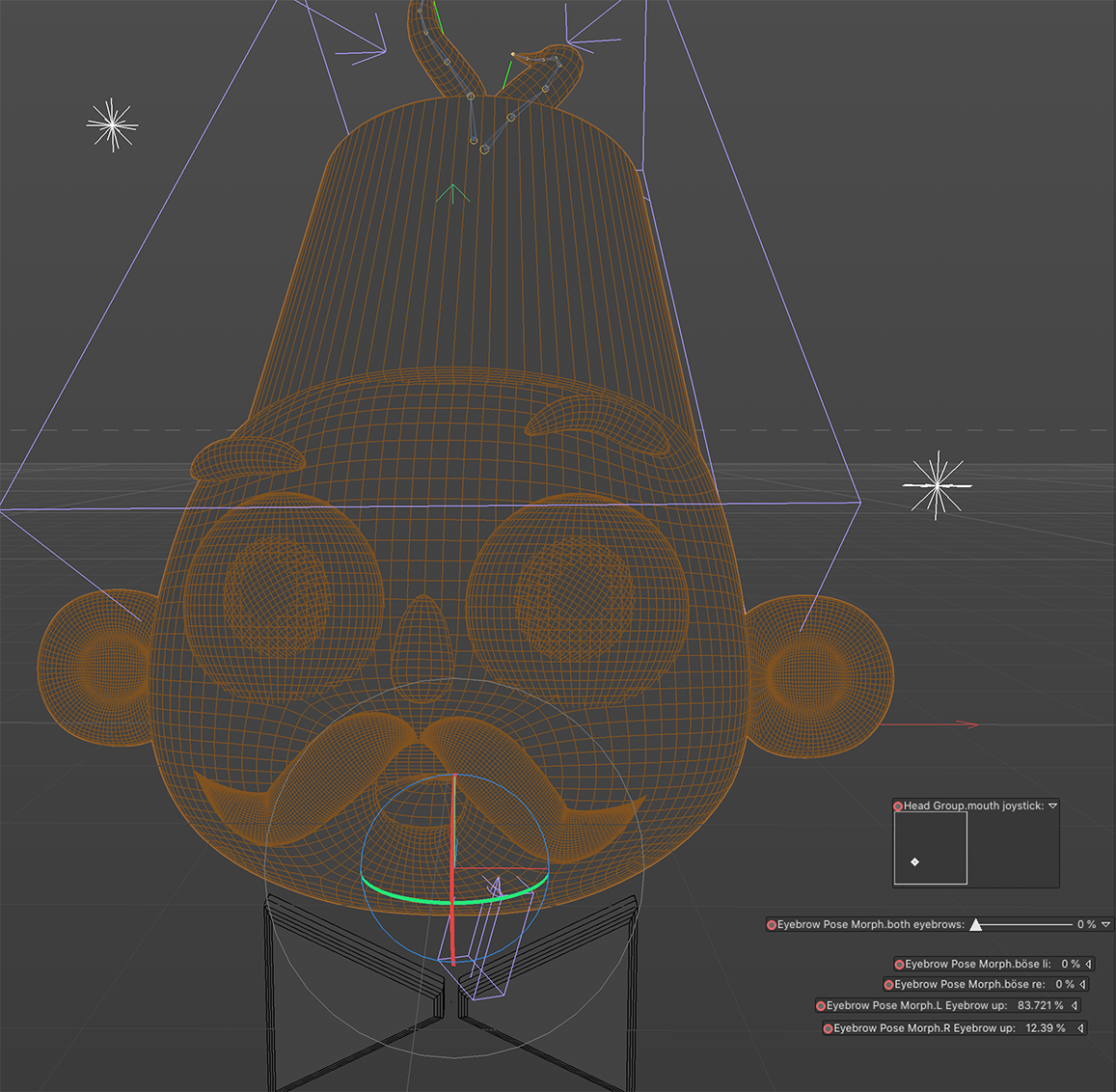Toggle keyframe dot for R Eyebrow up
The image size is (1116, 1092).
pyautogui.click(x=828, y=1028)
